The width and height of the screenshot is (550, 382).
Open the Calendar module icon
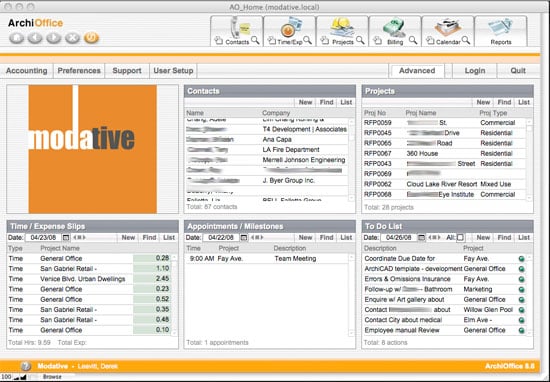(x=448, y=27)
